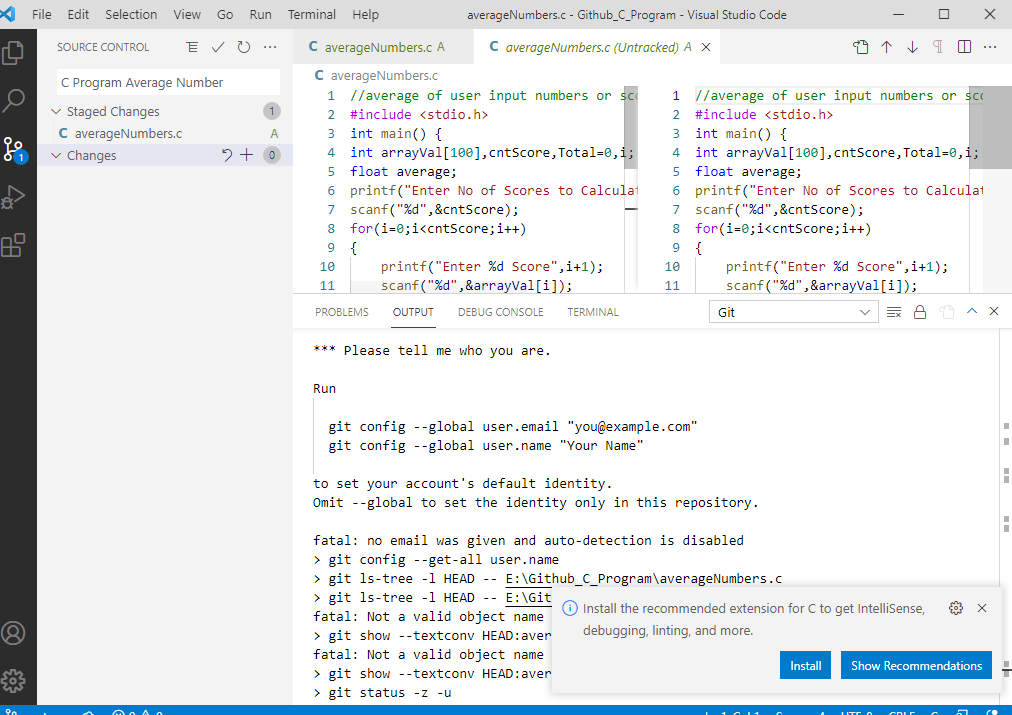Close the averageNumbers.c (Untracked) tab
The height and width of the screenshot is (715, 1012).
tap(706, 47)
